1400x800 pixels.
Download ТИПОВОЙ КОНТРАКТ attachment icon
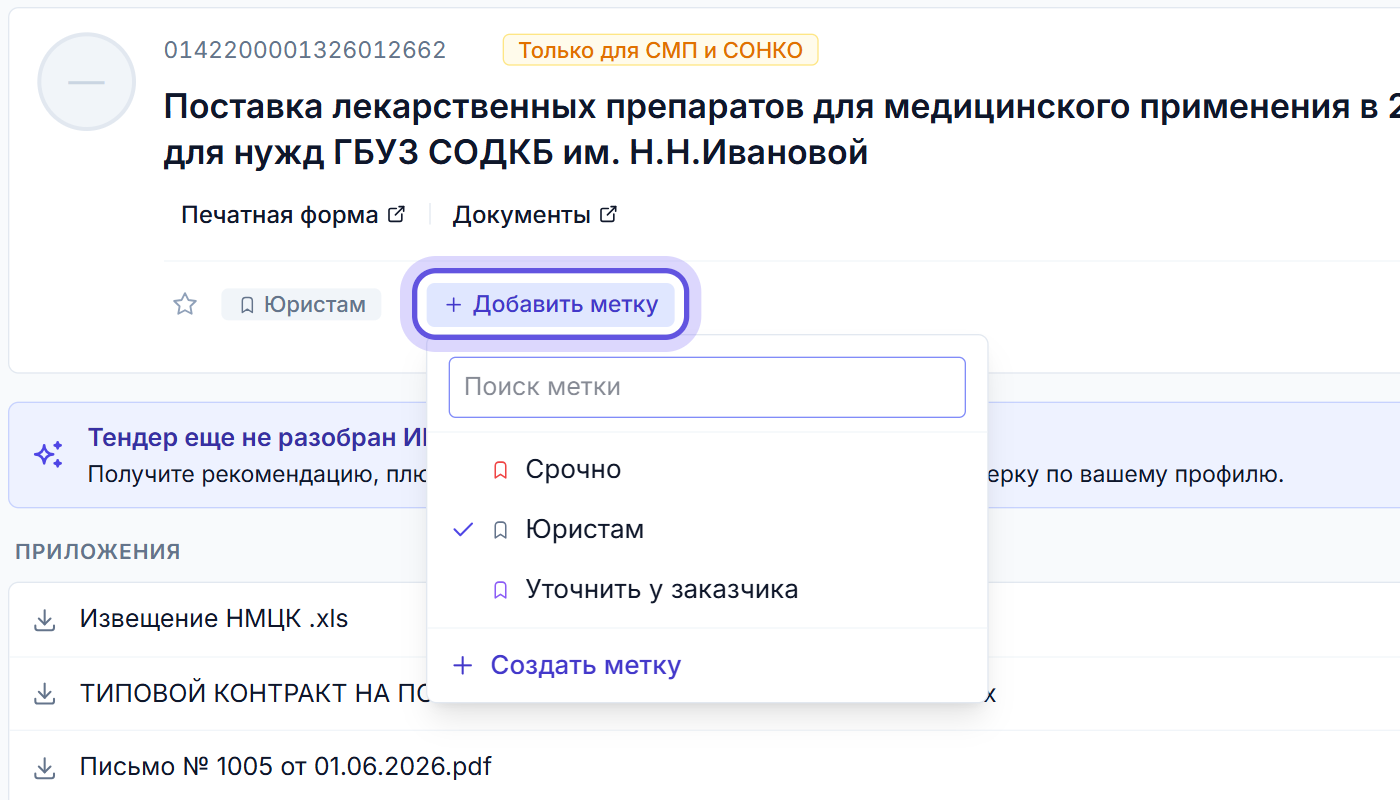(x=44, y=694)
